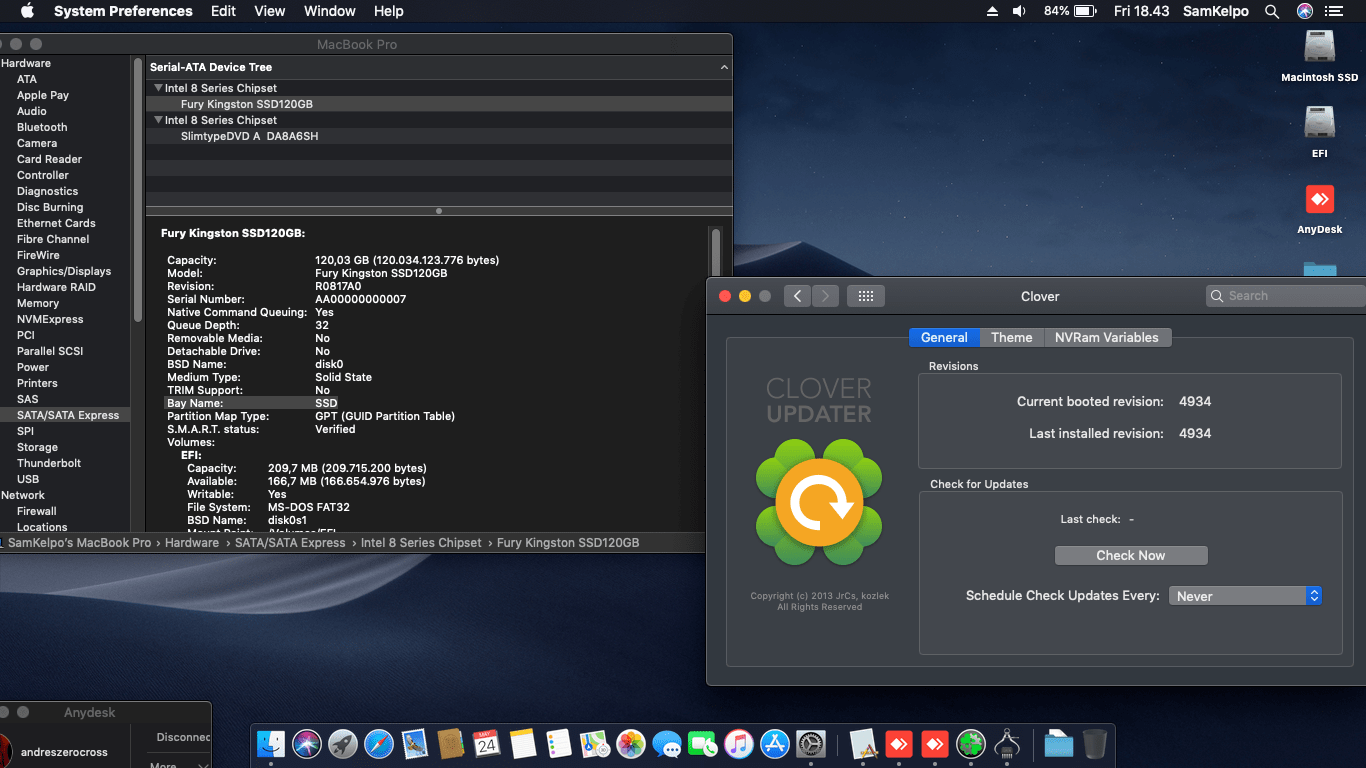Open the View menu
Screen dimensions: 1366x768
tap(270, 11)
